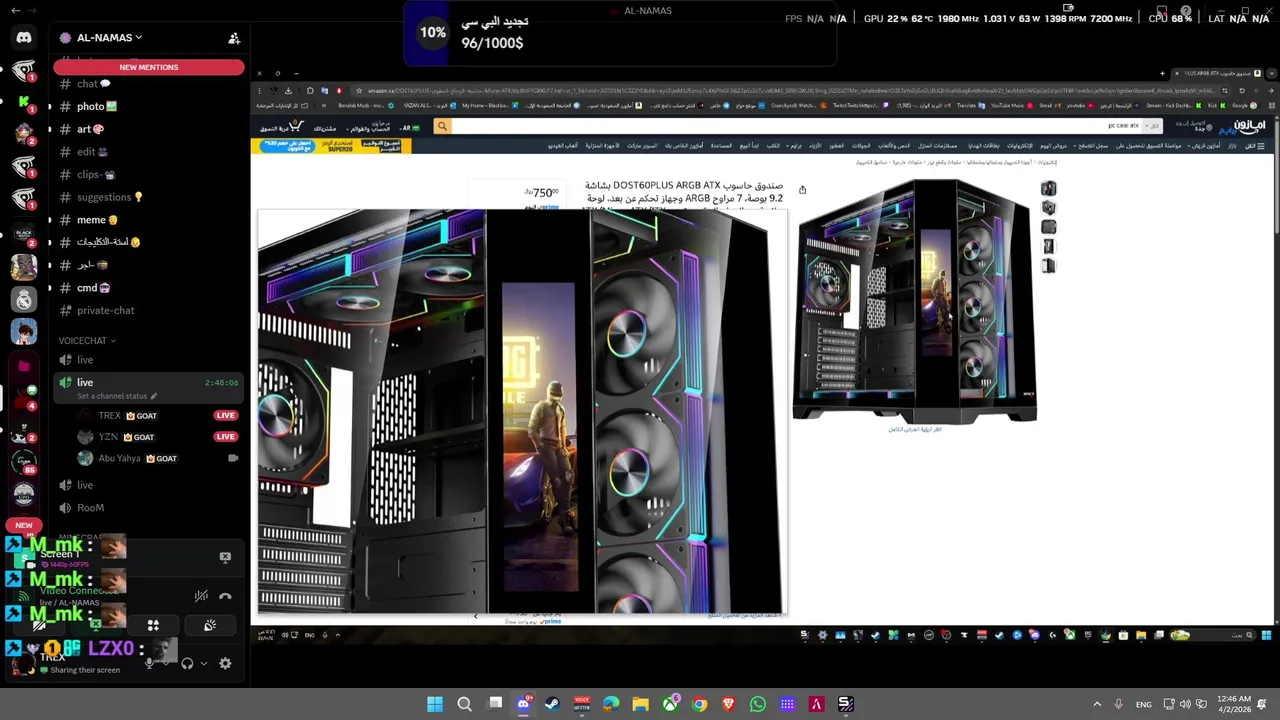This screenshot has width=1280, height=720.
Task: Share product using icon beside title
Action: coord(802,189)
